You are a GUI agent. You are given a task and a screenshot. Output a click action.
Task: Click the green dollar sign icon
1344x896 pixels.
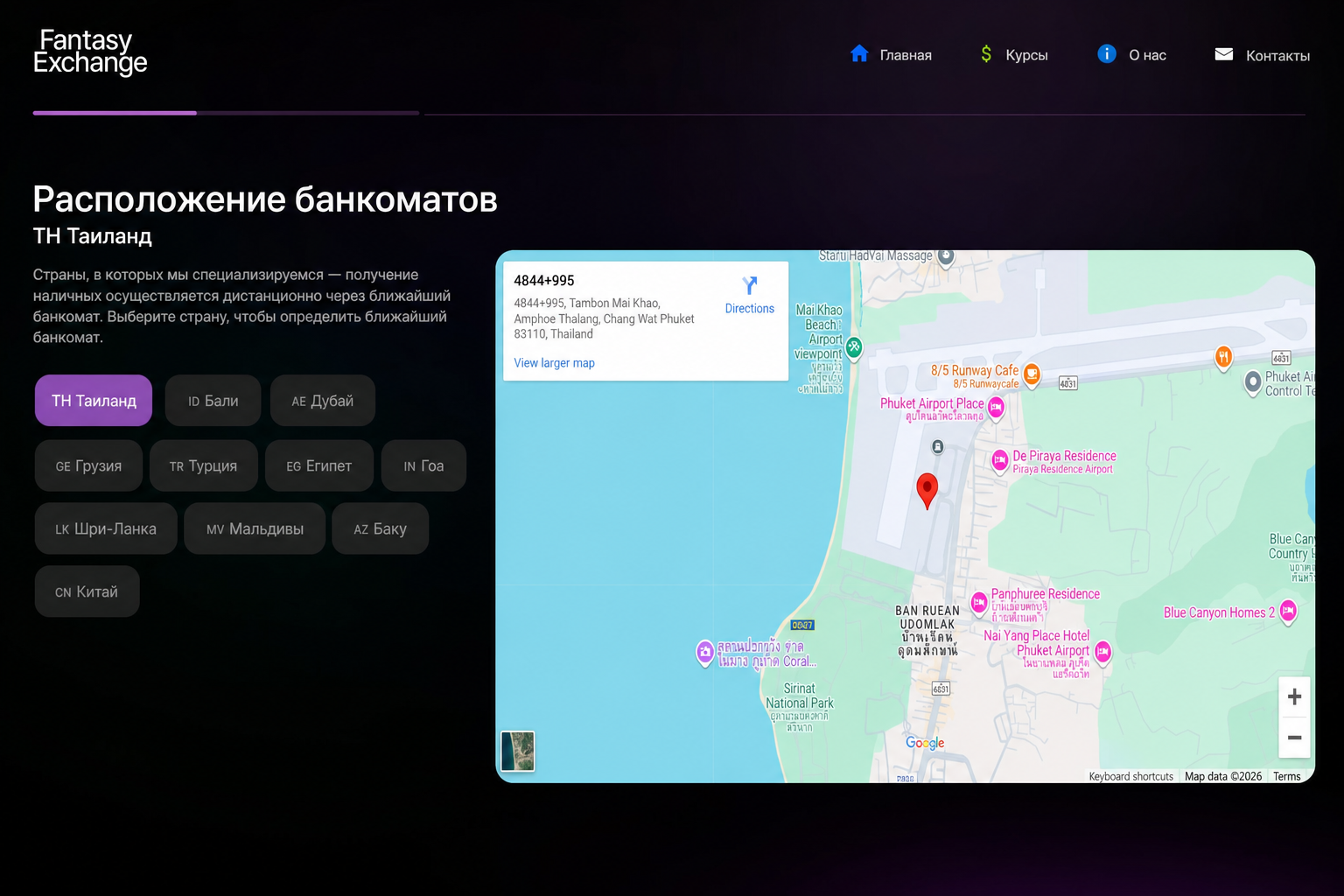pos(986,54)
